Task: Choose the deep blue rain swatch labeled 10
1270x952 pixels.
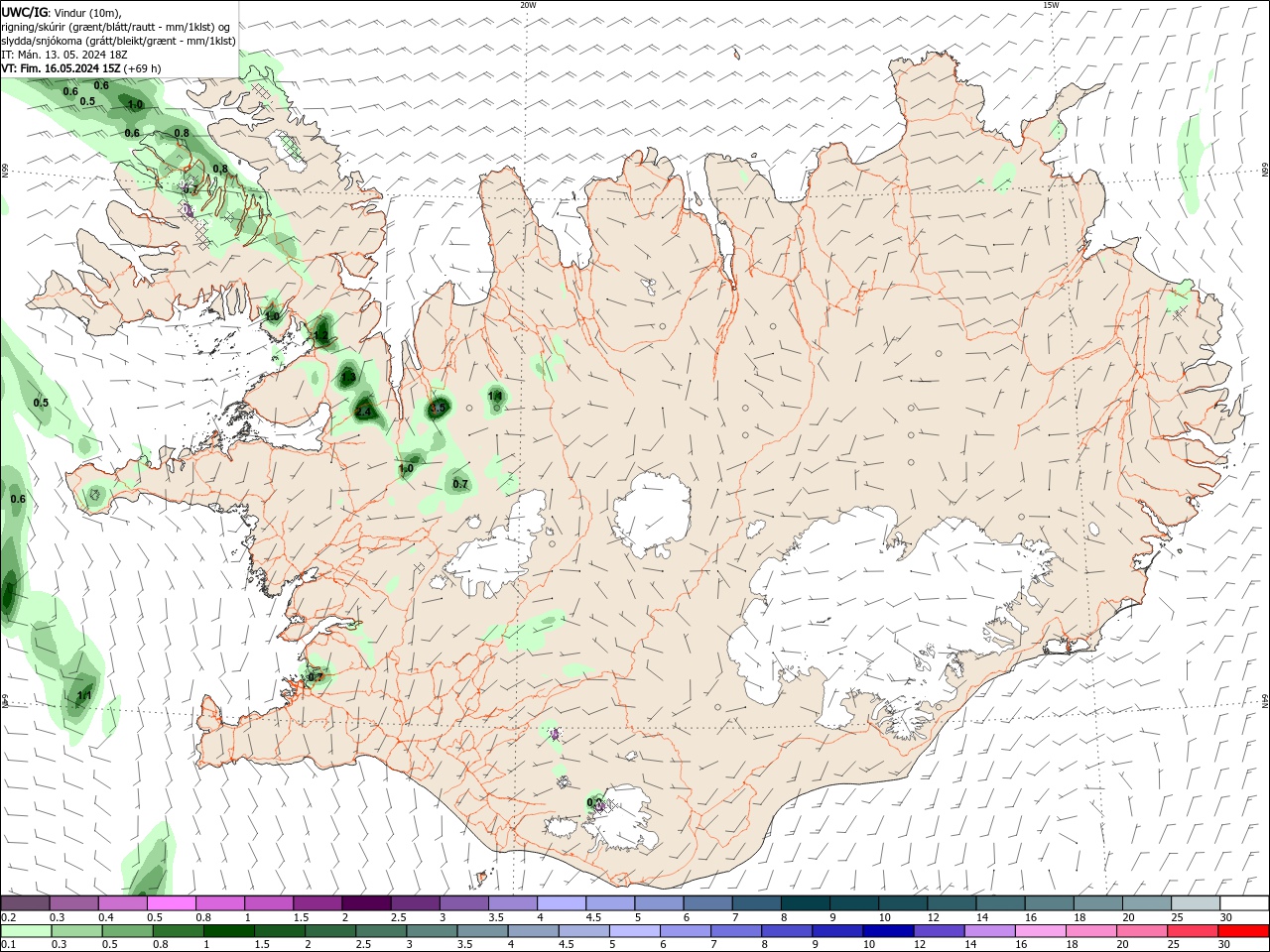Action: 888,931
